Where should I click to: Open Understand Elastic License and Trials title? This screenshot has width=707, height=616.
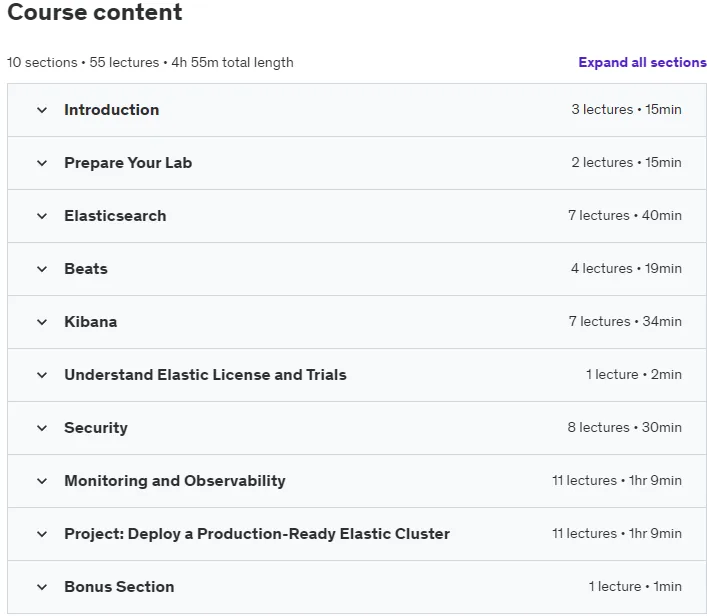[205, 375]
